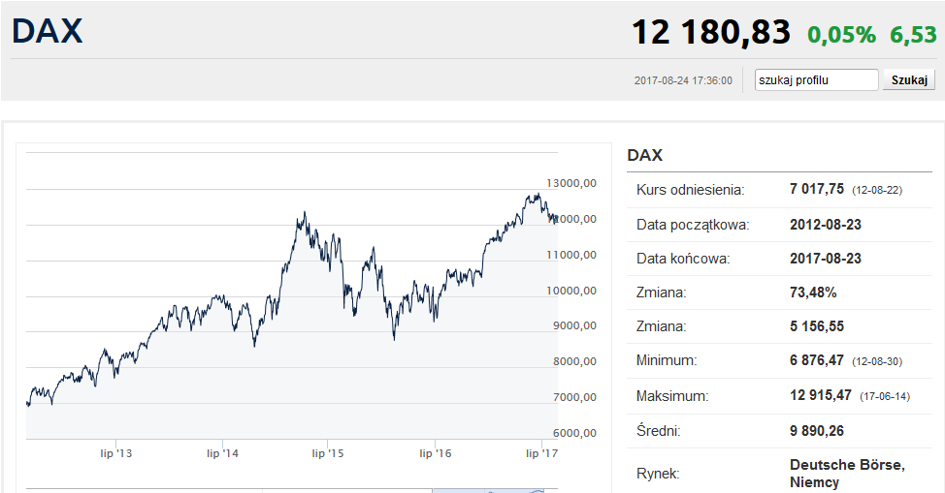Click the lip '14 axis label
This screenshot has width=945, height=493.
coord(223,453)
